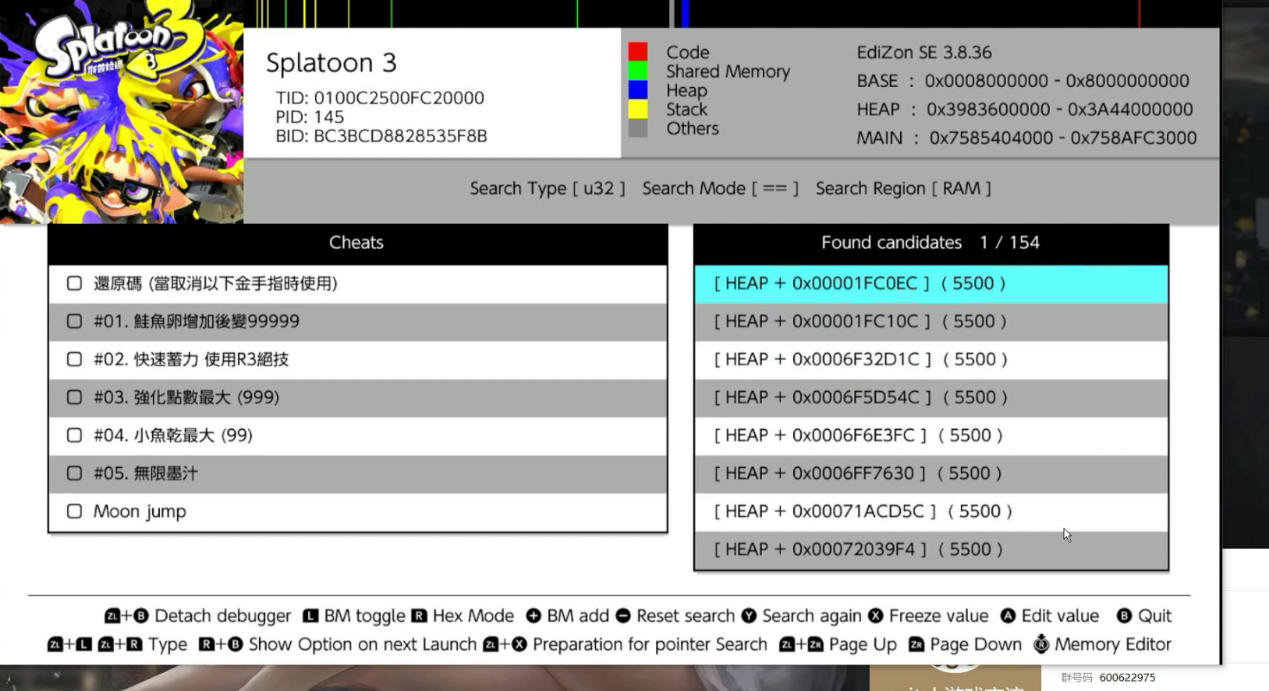This screenshot has height=691, width=1269.
Task: Click the TID: 0100C2500FC20000 text
Action: (380, 98)
